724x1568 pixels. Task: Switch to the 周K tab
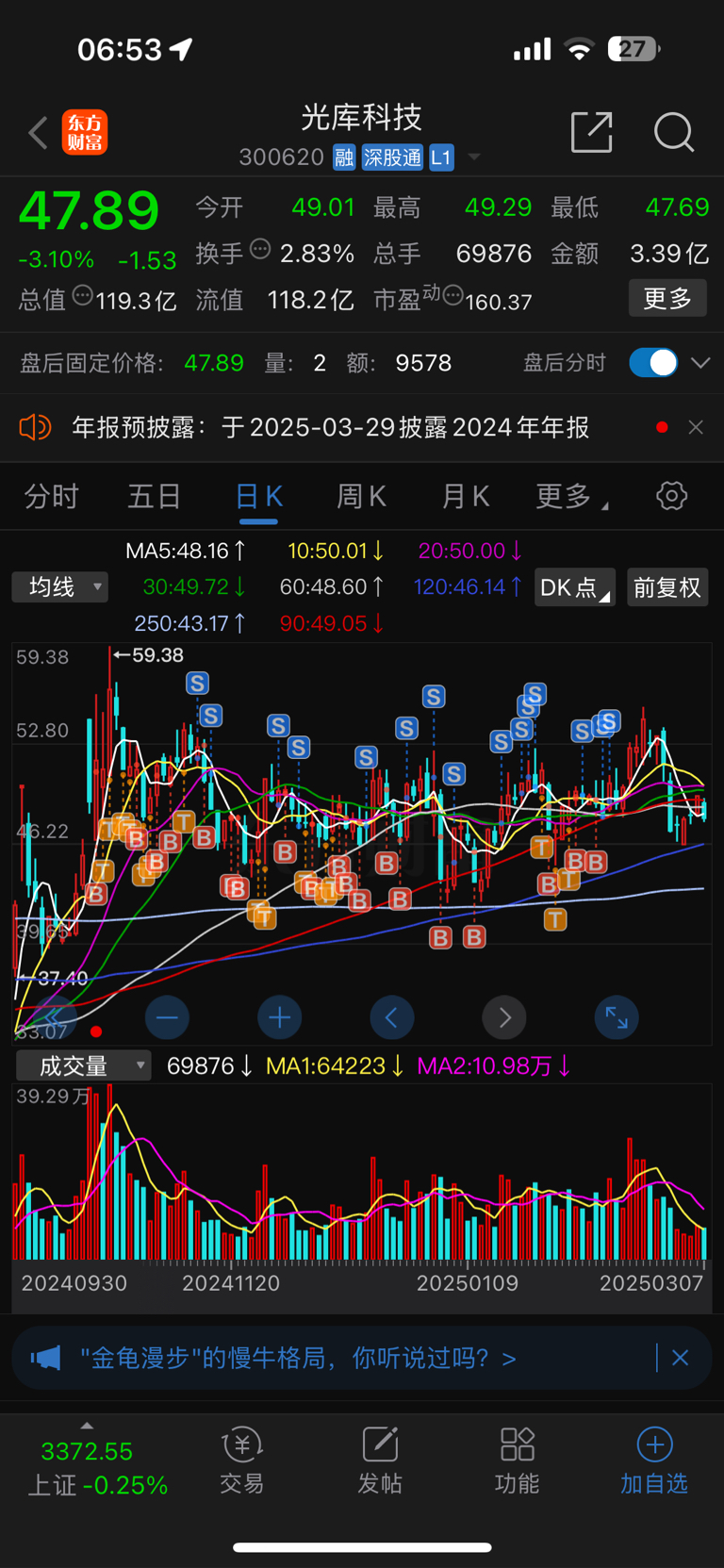coord(362,496)
